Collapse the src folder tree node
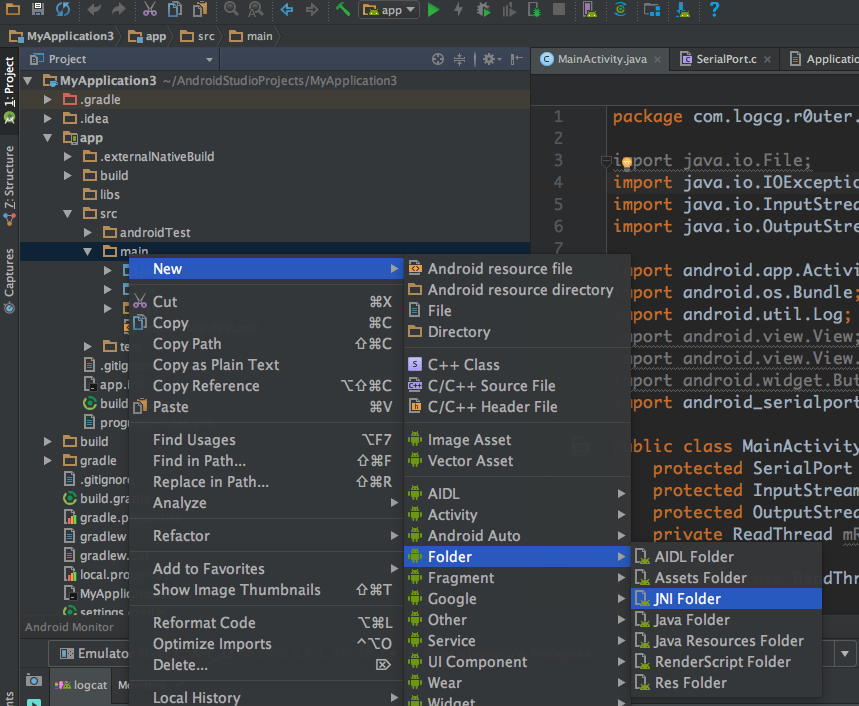 [x=68, y=214]
